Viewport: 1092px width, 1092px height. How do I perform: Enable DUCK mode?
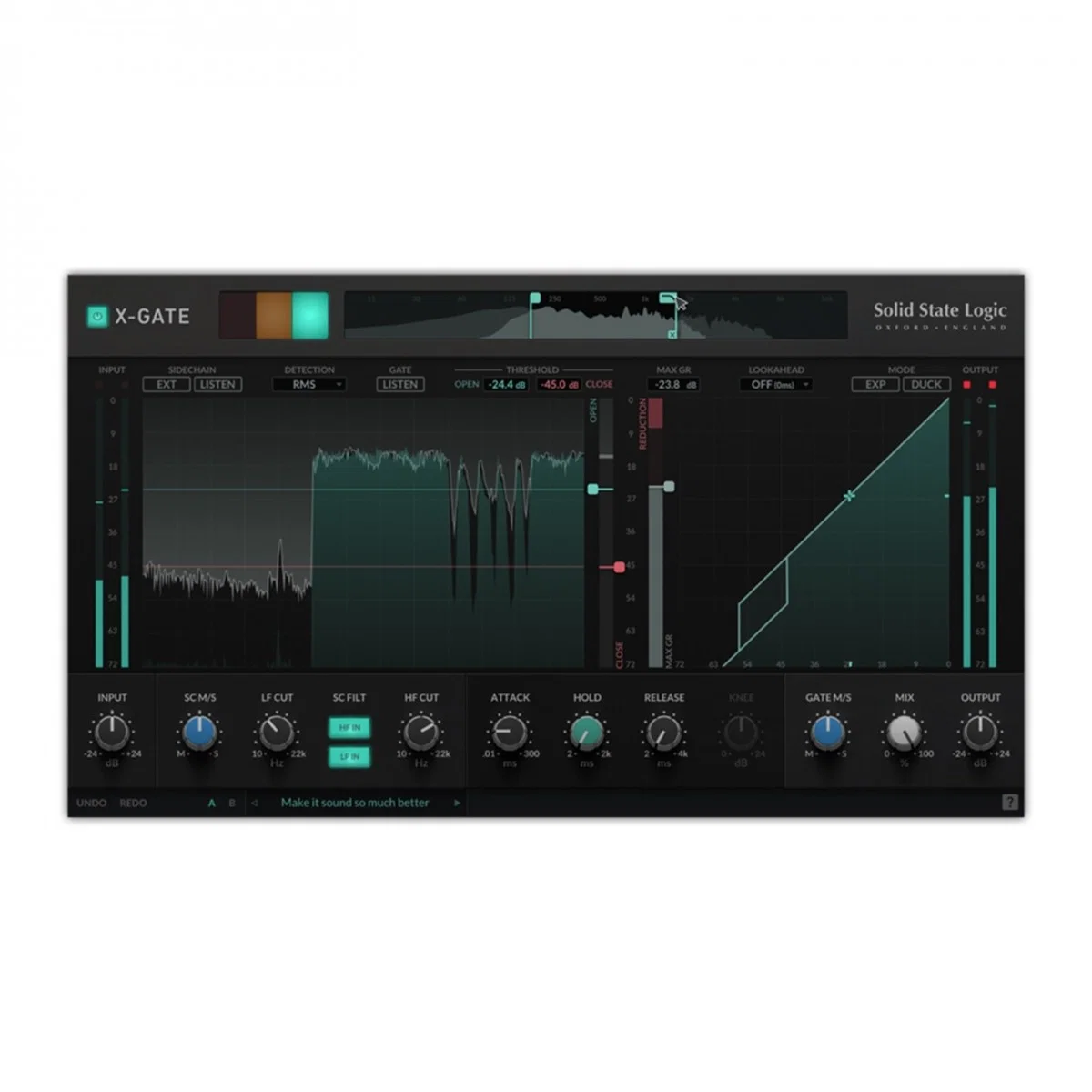click(926, 384)
